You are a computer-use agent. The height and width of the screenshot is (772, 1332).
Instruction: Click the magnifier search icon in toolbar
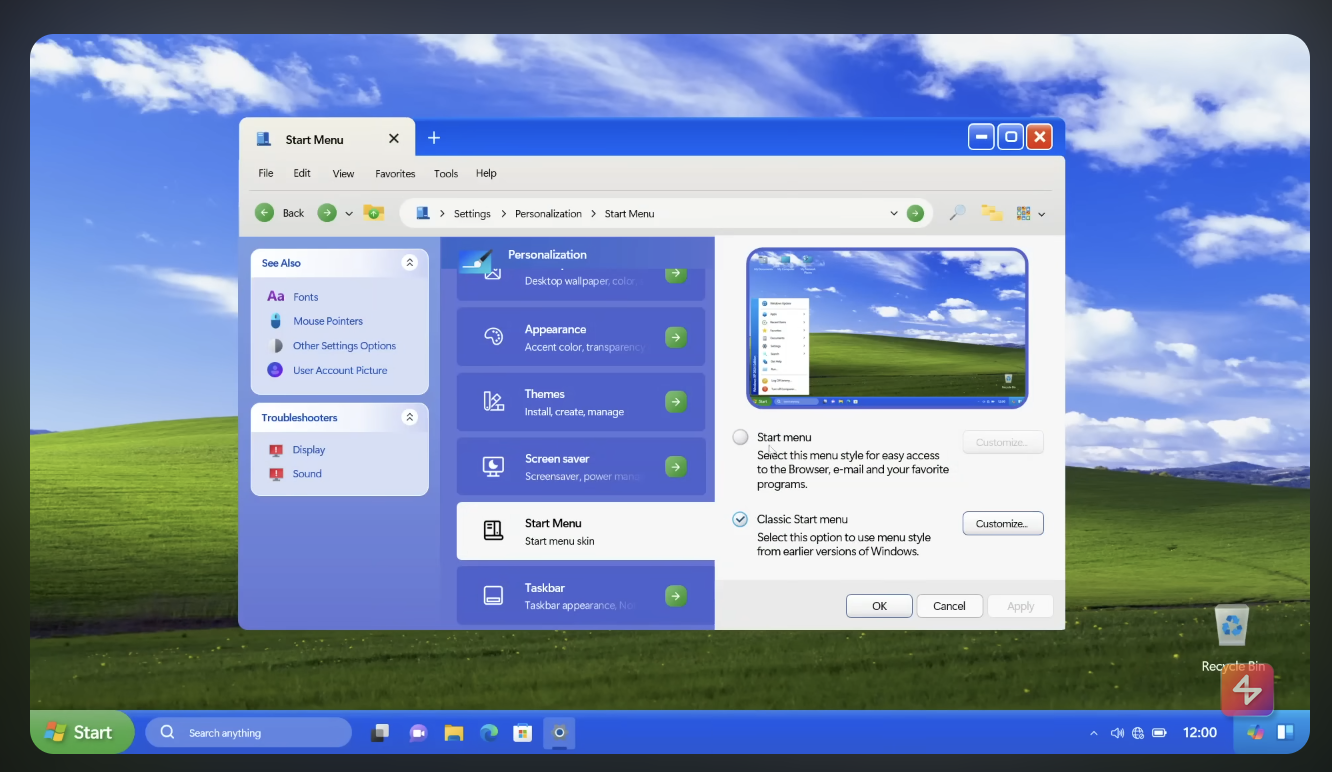(957, 213)
